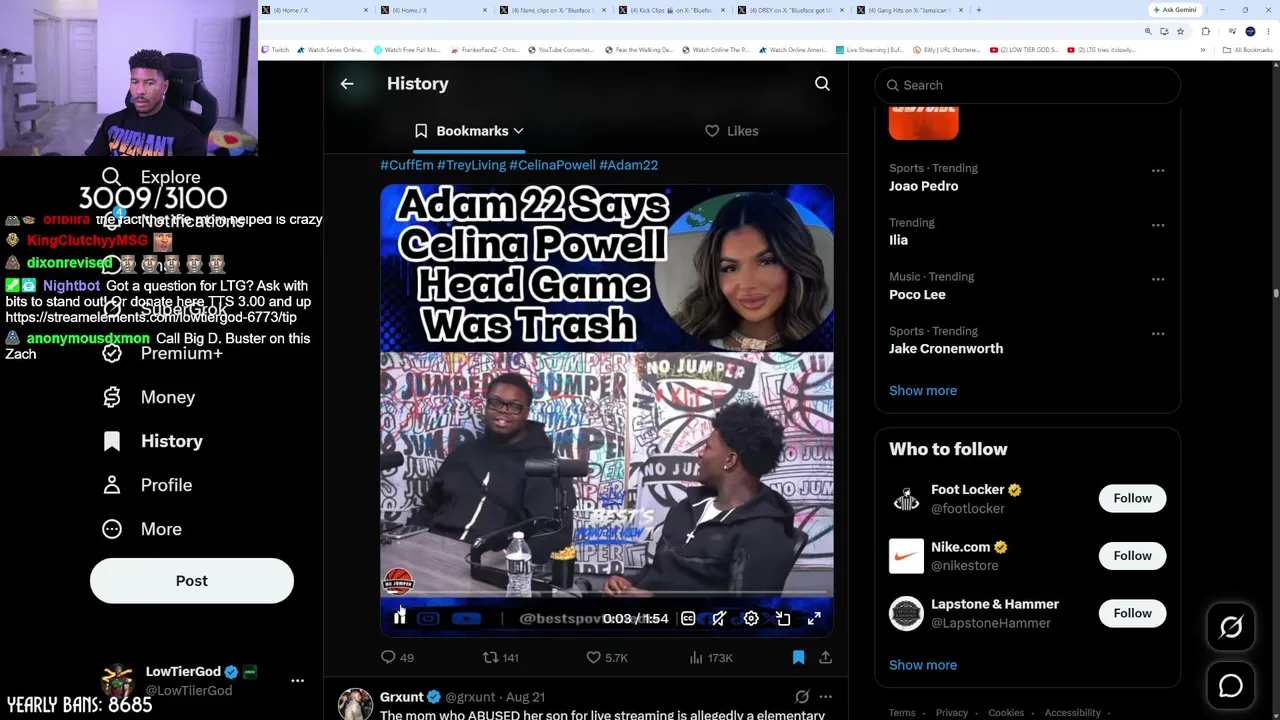Image resolution: width=1280 pixels, height=720 pixels.
Task: Click the #TreyLiving hashtag
Action: [471, 165]
